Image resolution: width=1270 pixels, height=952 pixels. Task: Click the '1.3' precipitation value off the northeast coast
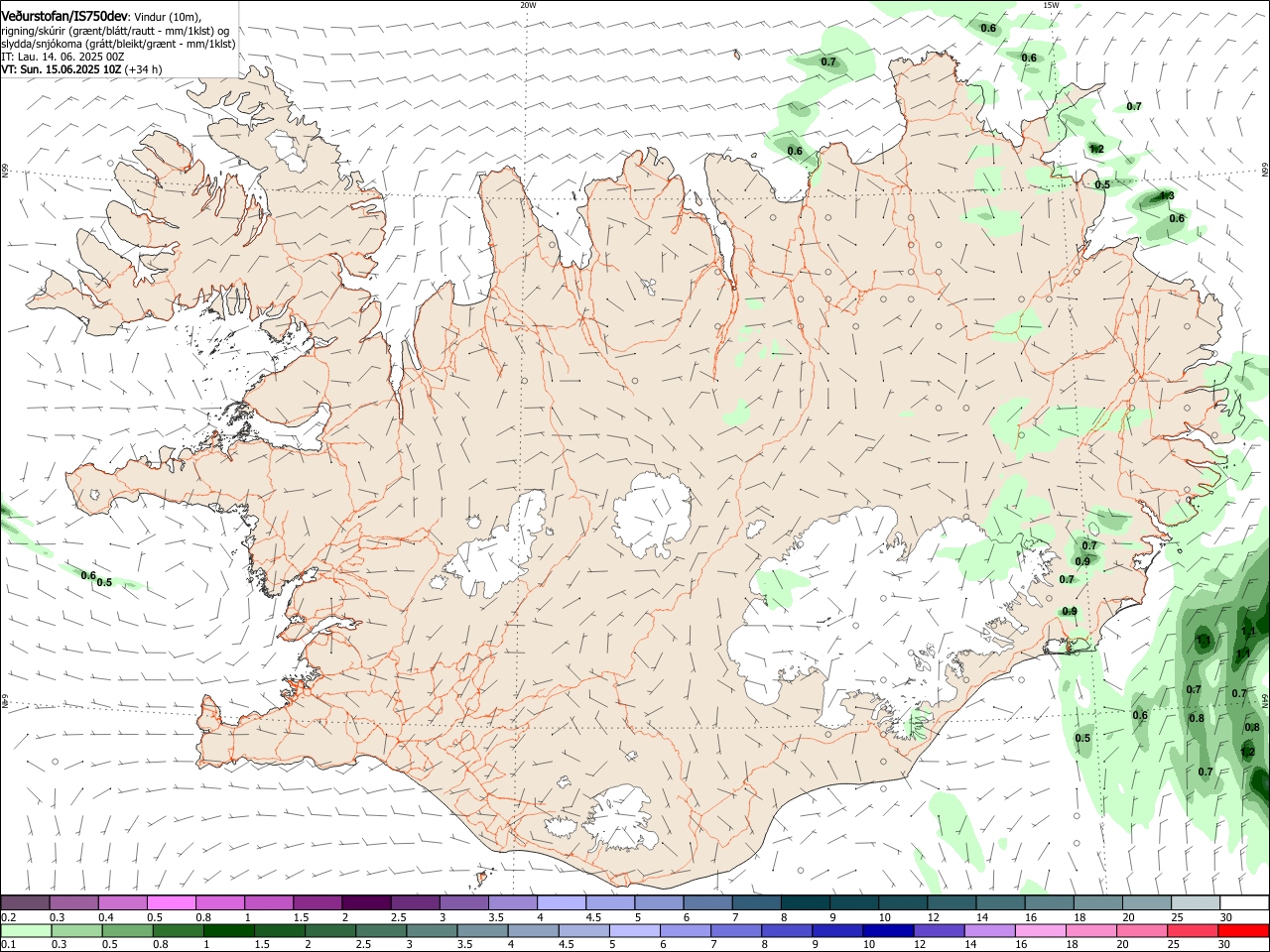1167,196
